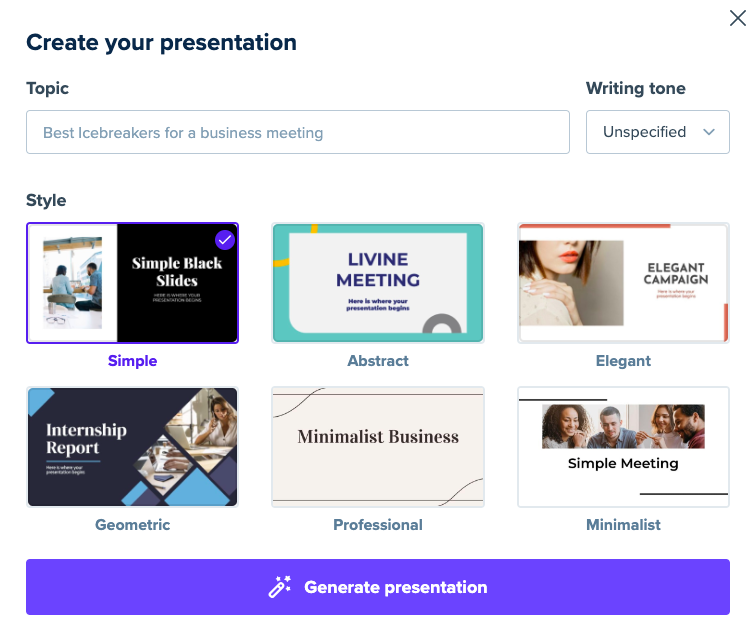Select the Livine Meeting abstract thumbnail
753x644 pixels.
point(378,283)
